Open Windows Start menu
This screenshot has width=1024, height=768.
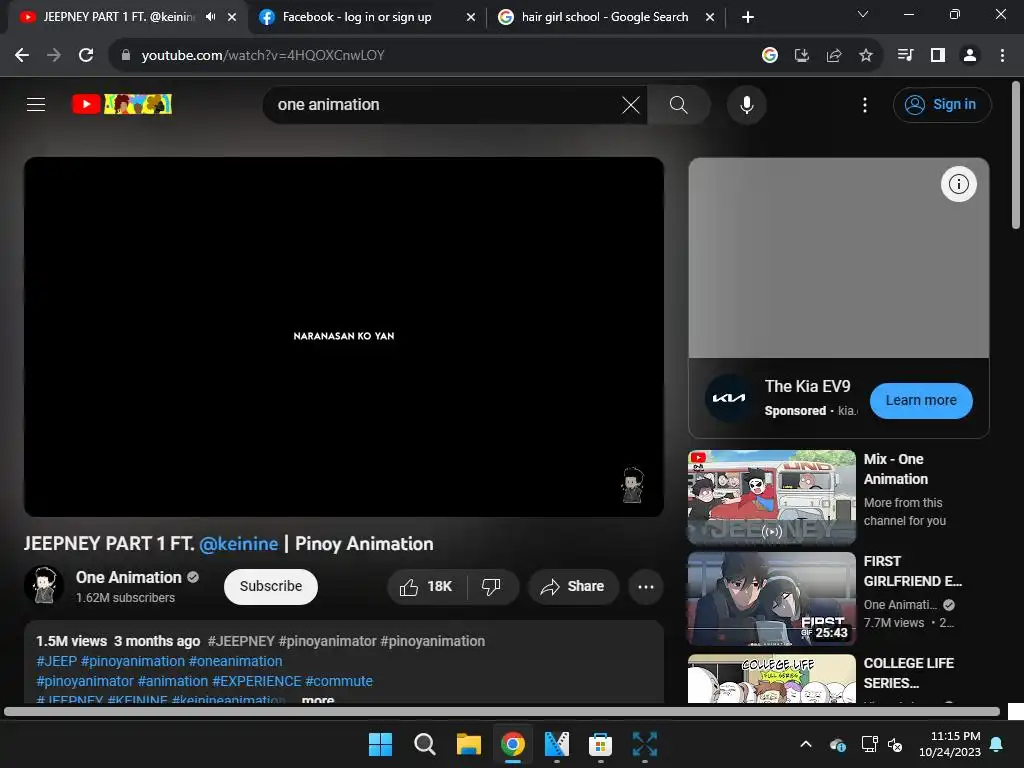coord(380,744)
